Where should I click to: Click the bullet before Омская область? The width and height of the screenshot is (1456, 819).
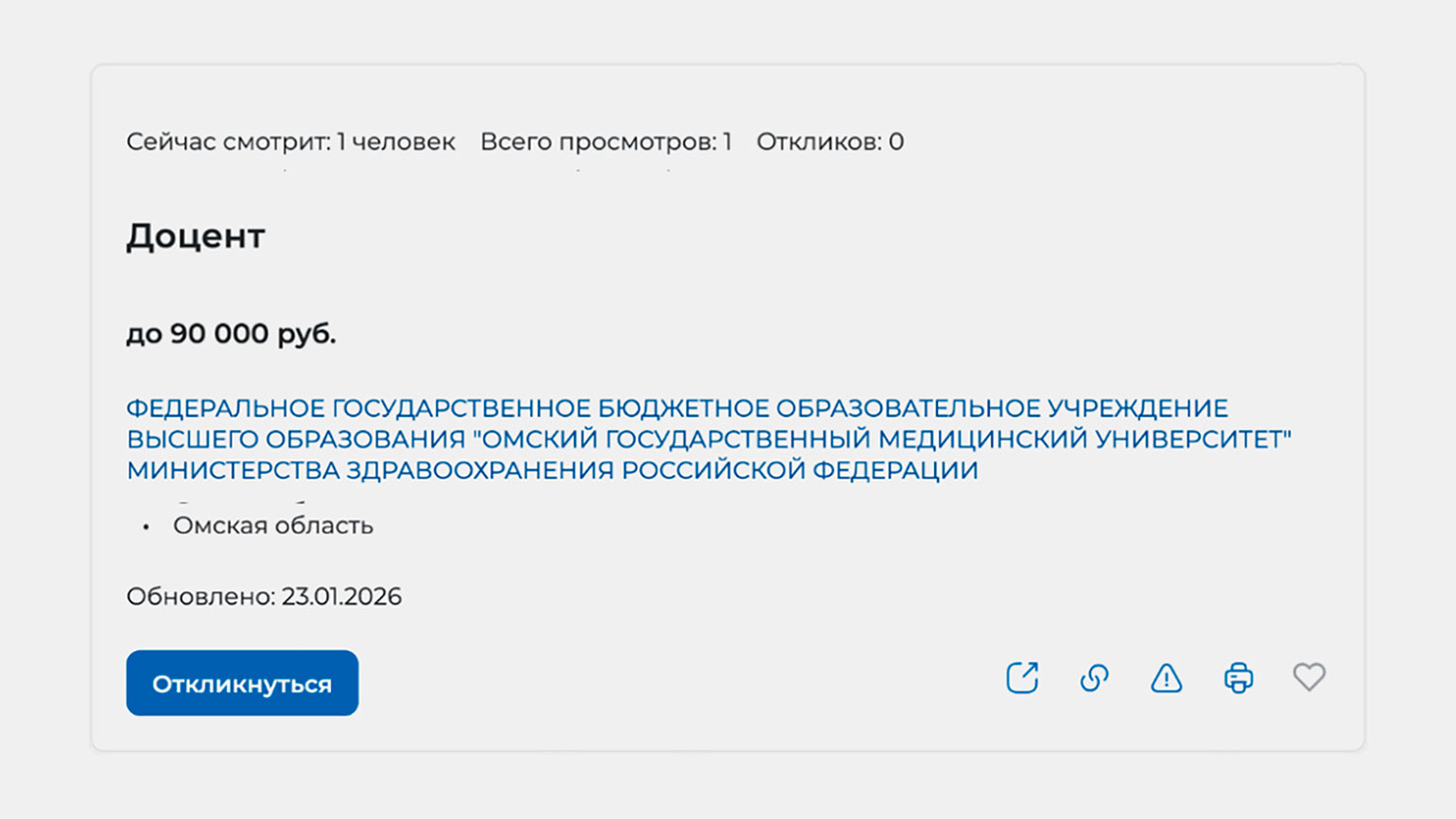[x=146, y=527]
